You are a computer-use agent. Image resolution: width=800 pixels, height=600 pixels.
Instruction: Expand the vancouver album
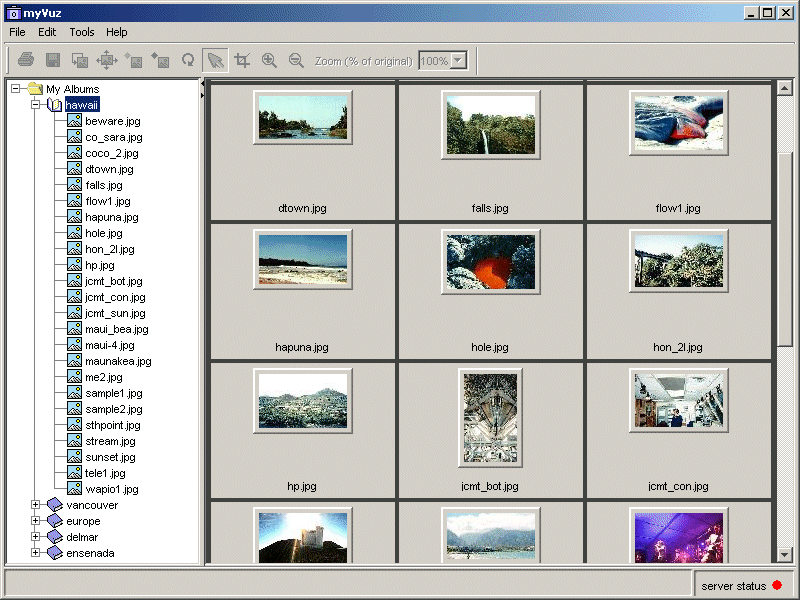35,505
